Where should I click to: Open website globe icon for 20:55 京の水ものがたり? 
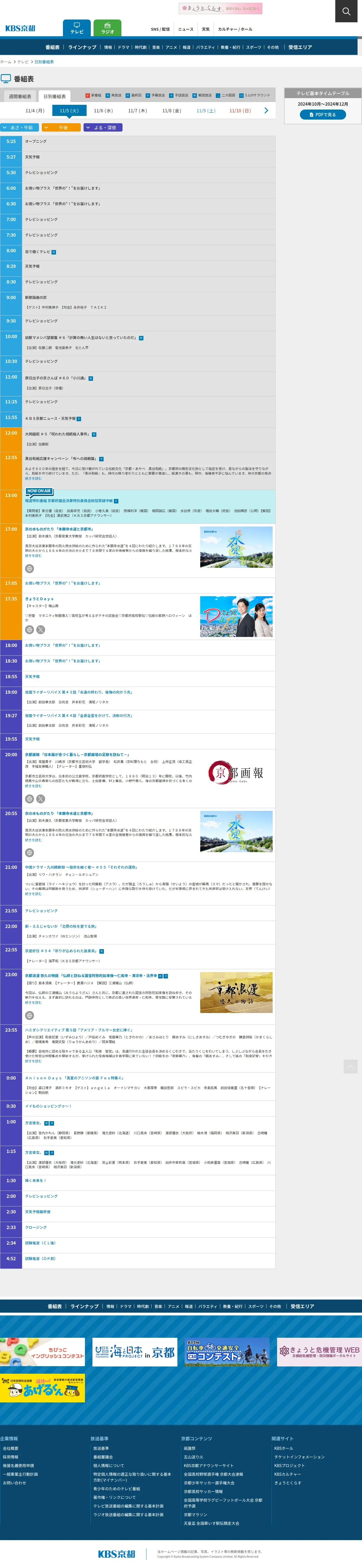coord(29,853)
